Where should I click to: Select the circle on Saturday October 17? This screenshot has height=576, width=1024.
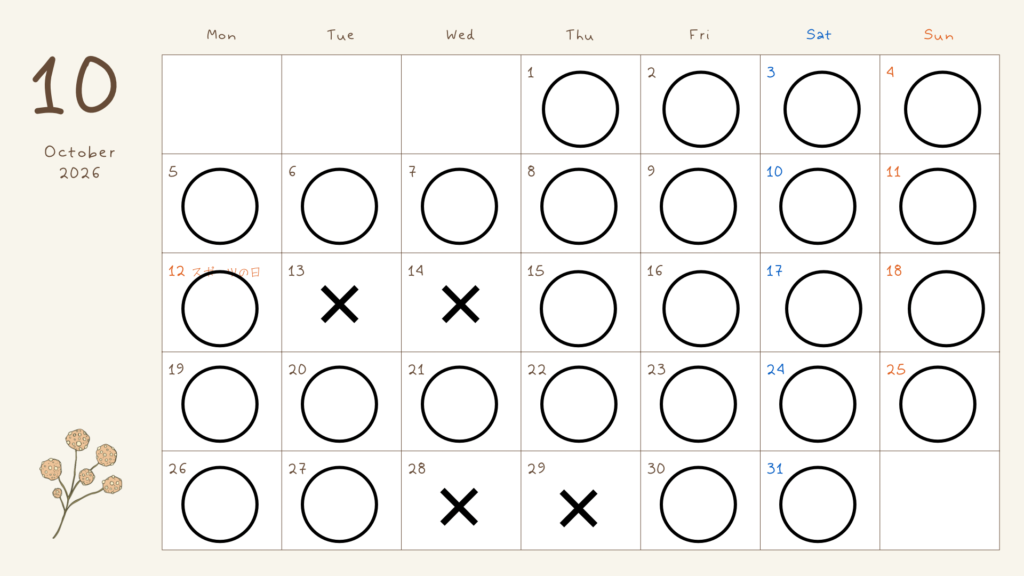point(824,308)
